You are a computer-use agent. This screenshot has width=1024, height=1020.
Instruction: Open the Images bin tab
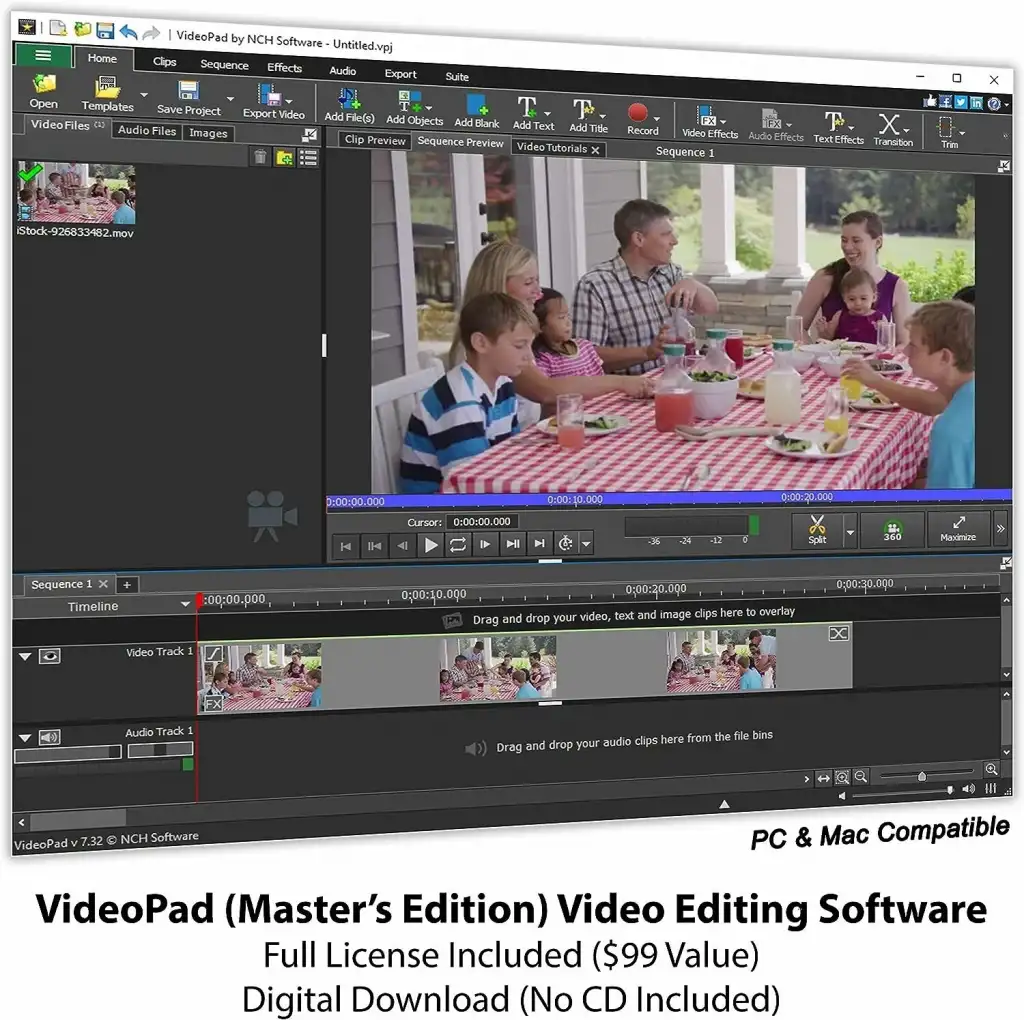(x=208, y=133)
